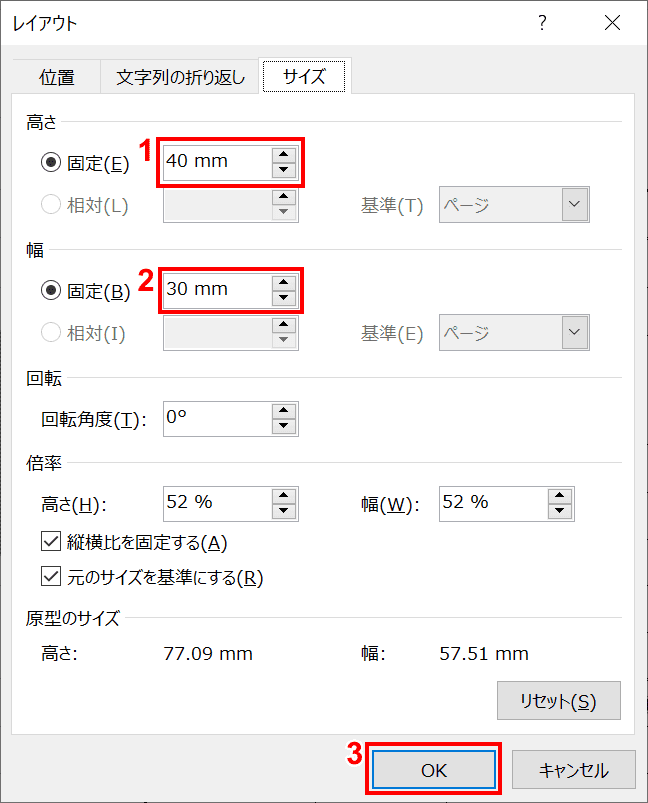Expand the height 基準(T) dropdown
This screenshot has height=803, width=648.
(575, 204)
